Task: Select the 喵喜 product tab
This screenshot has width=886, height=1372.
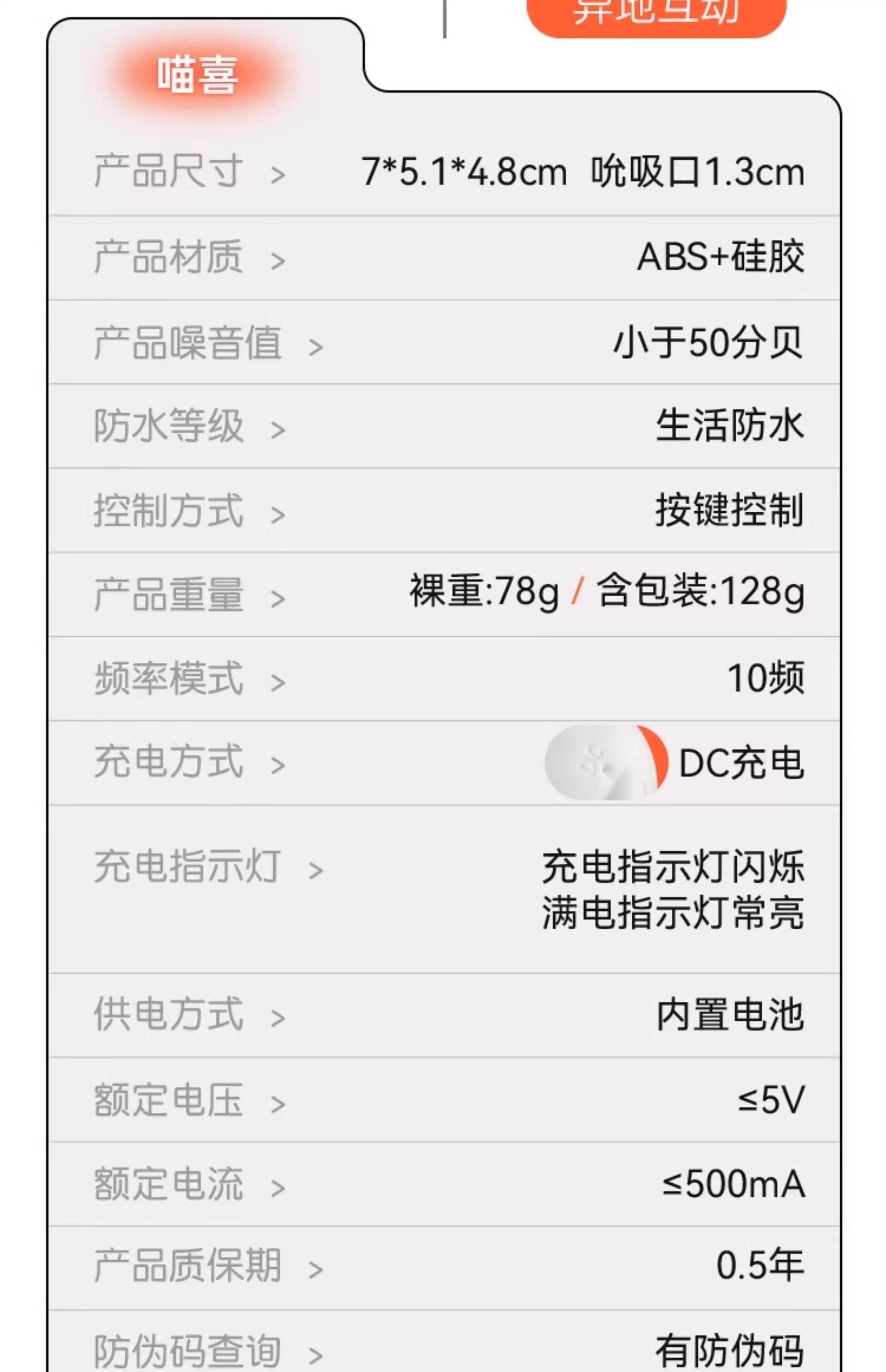Action: pos(197,75)
